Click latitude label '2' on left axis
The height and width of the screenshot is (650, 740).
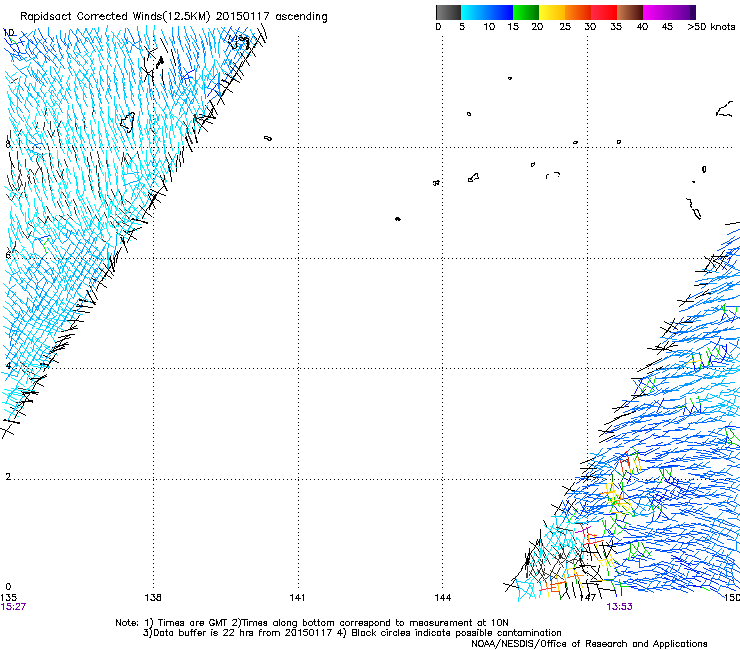pos(8,476)
